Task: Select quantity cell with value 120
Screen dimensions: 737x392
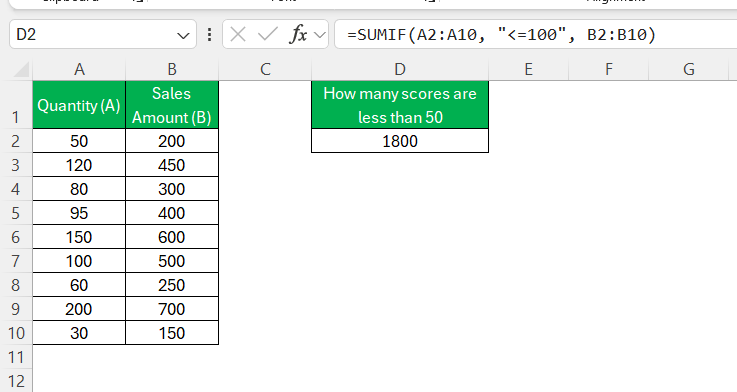Action: (79, 165)
